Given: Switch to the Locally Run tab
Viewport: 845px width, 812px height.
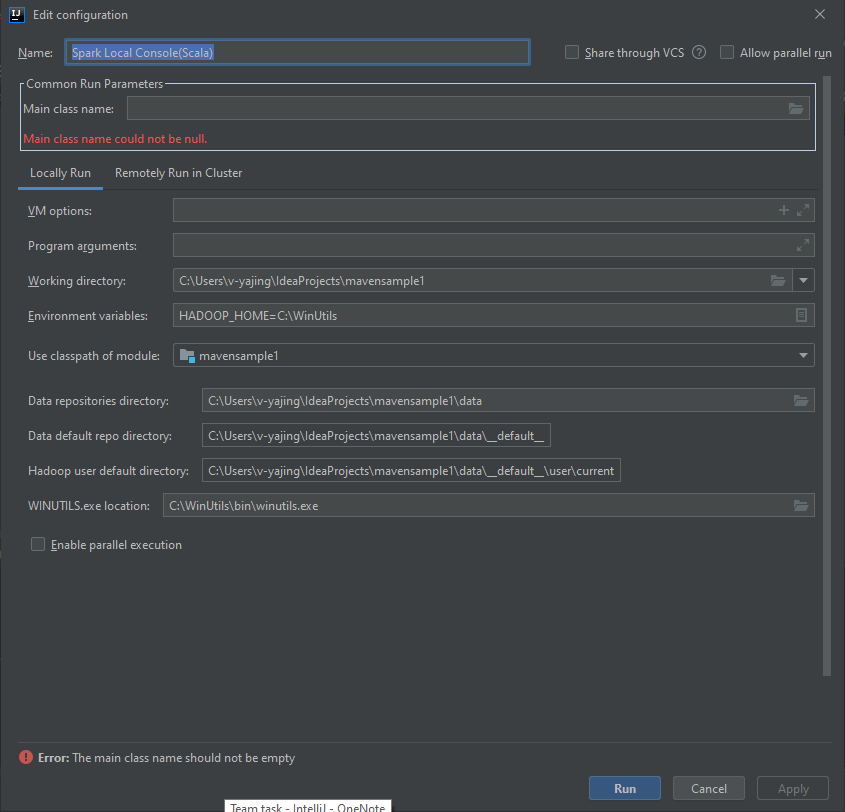Looking at the screenshot, I should tap(59, 172).
